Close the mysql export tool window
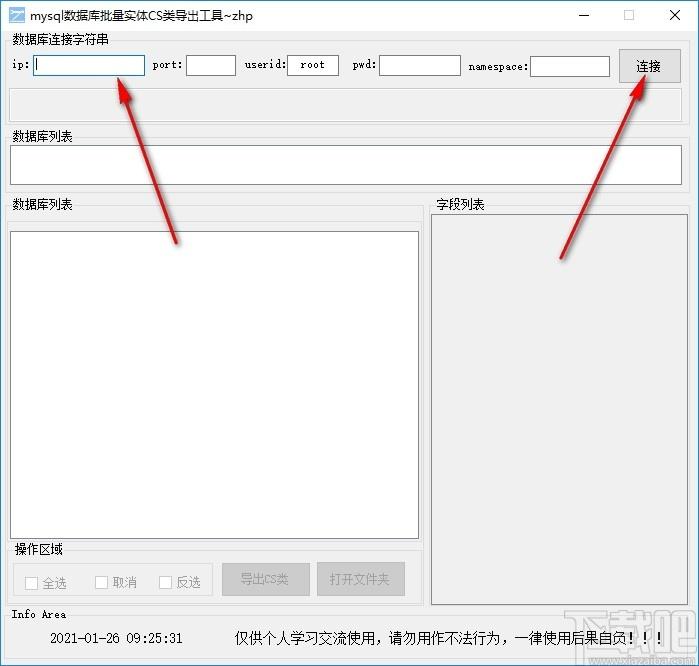699x666 pixels. point(674,15)
